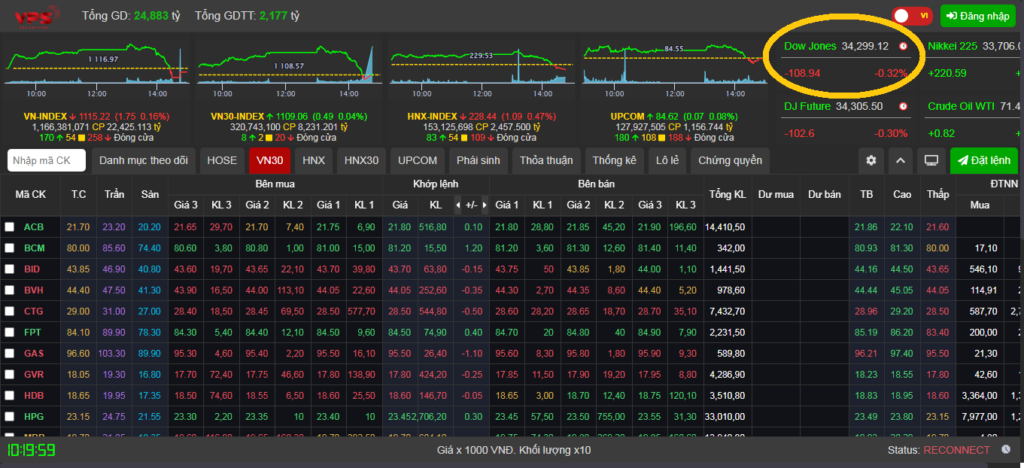The height and width of the screenshot is (468, 1024).
Task: Click the Tổng GDTT 2,177 tỷ value
Action: [280, 16]
